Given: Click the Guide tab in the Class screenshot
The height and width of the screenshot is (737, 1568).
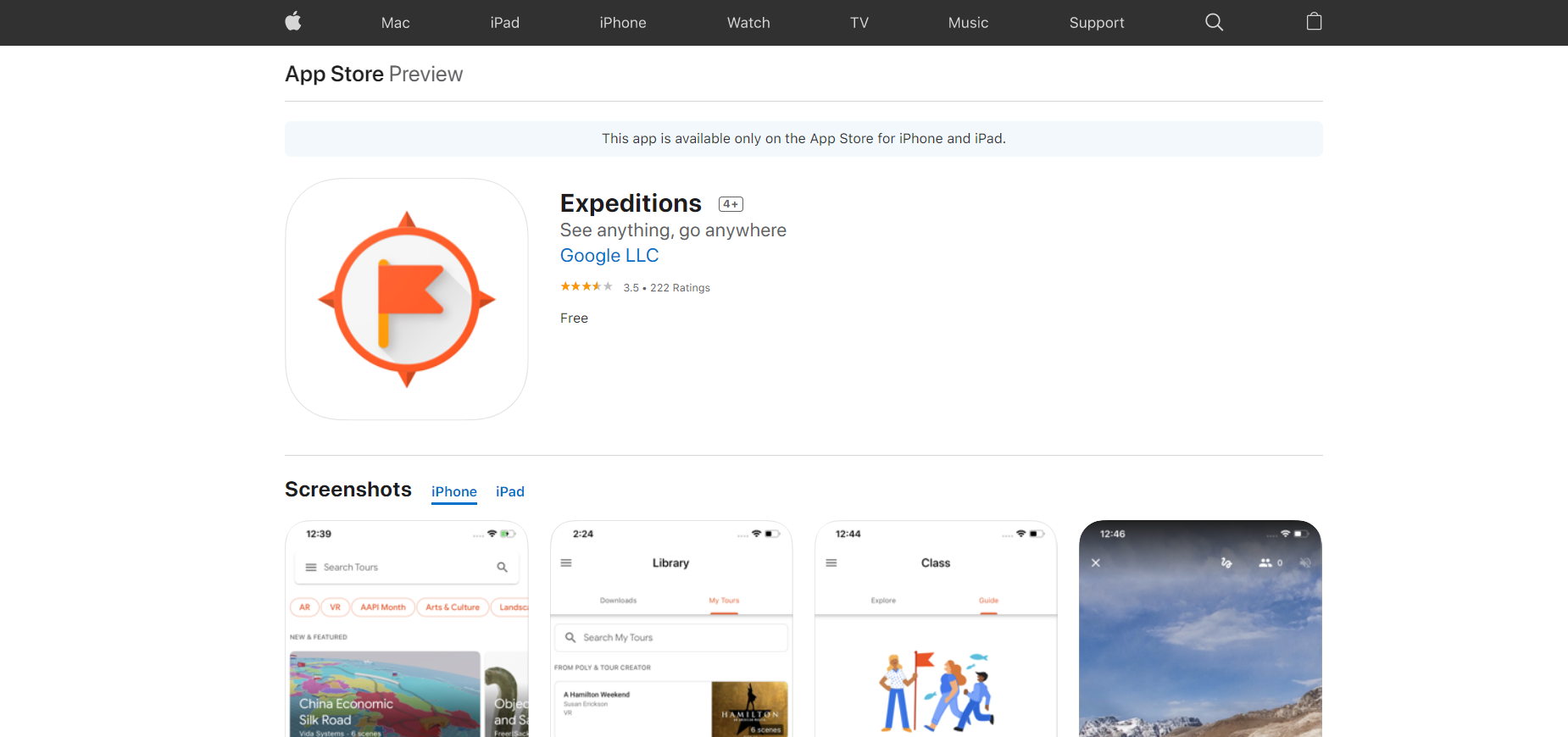Looking at the screenshot, I should pyautogui.click(x=988, y=601).
